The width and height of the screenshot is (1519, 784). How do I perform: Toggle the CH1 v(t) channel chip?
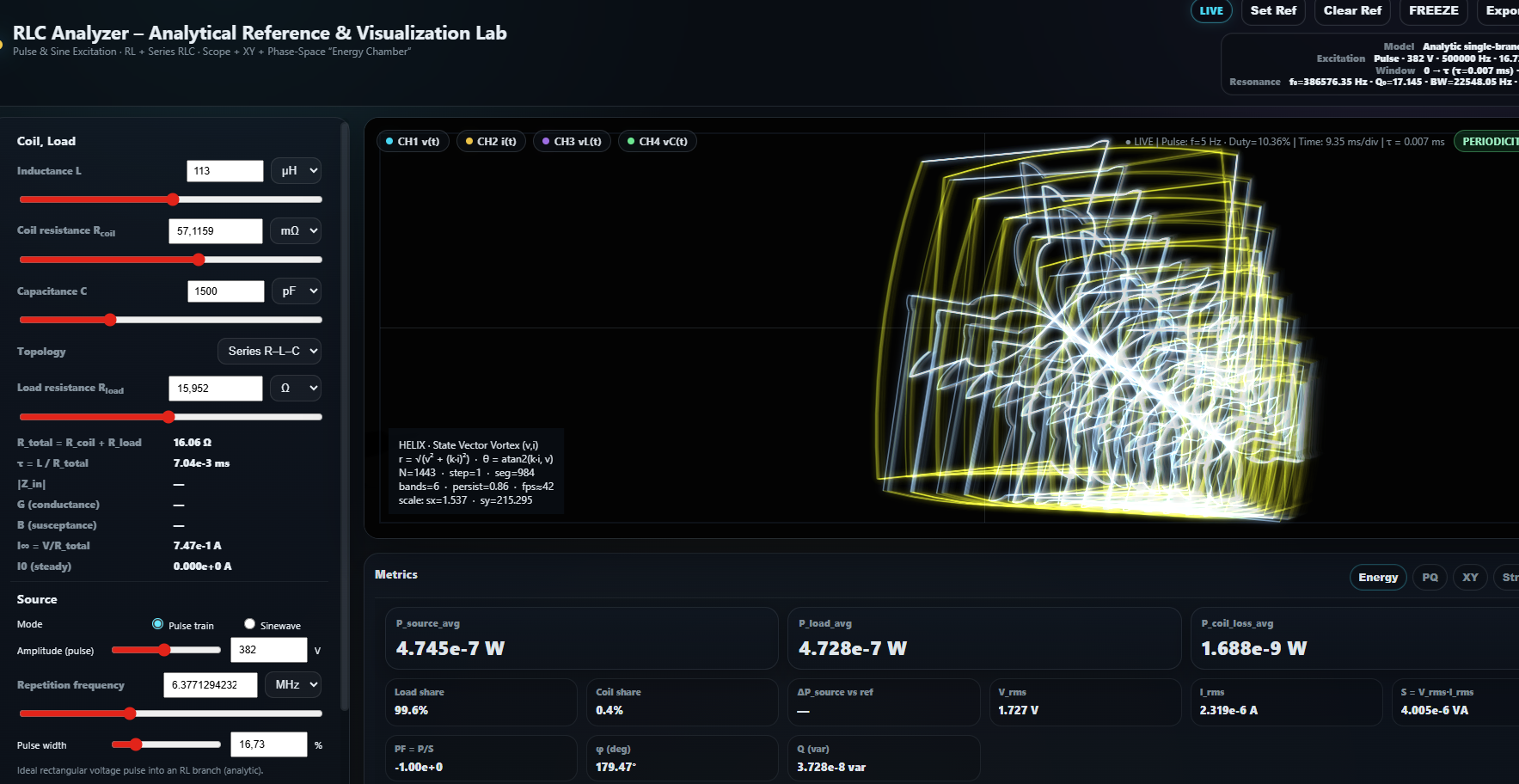(413, 142)
